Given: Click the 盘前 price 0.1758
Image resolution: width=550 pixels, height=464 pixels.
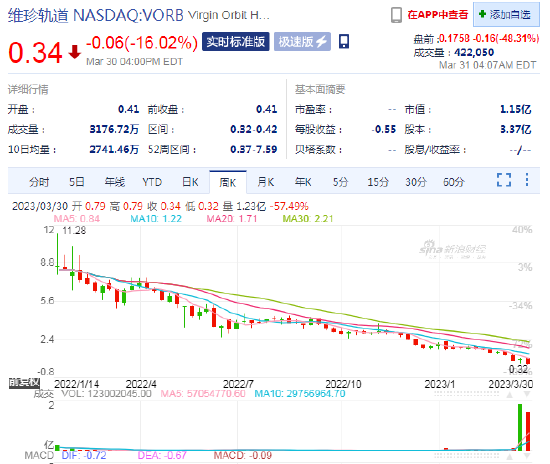Looking at the screenshot, I should (x=454, y=38).
